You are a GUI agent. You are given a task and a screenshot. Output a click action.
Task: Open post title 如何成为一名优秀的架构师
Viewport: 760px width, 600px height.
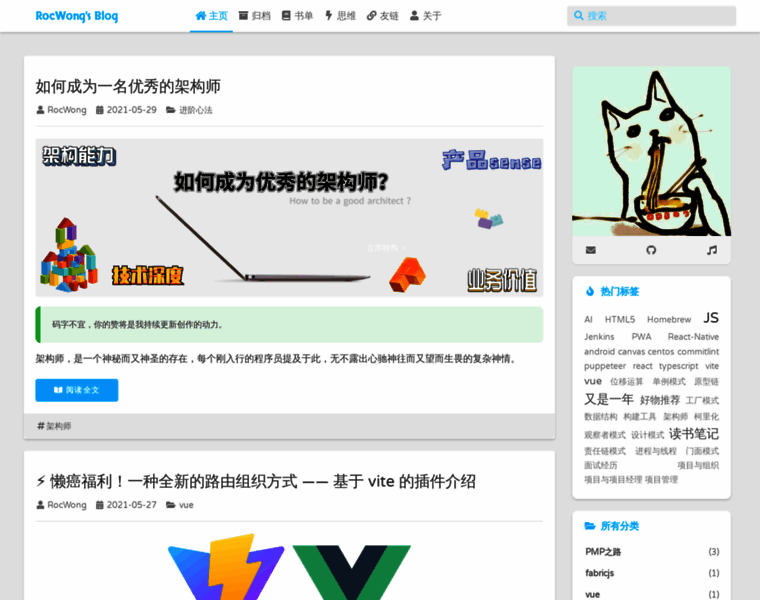coord(128,87)
